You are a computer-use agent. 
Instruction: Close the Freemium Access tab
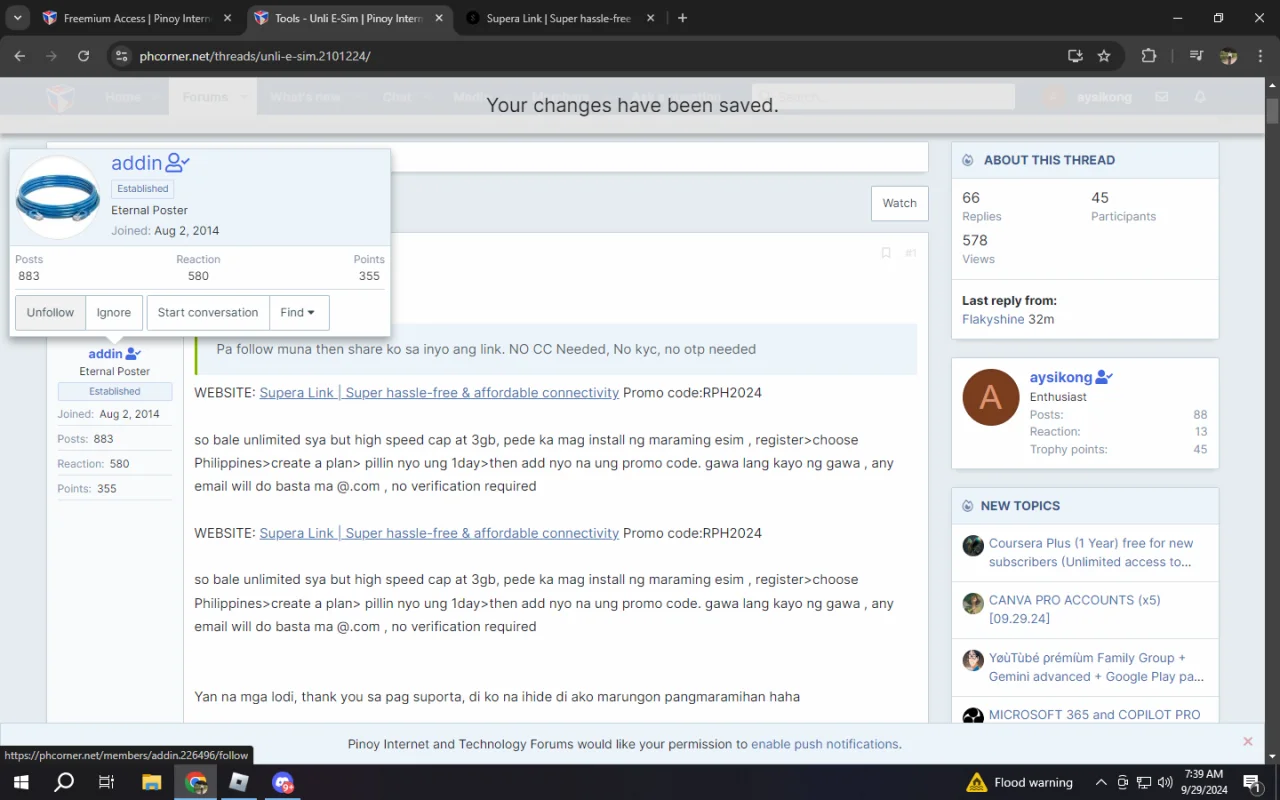click(x=227, y=18)
